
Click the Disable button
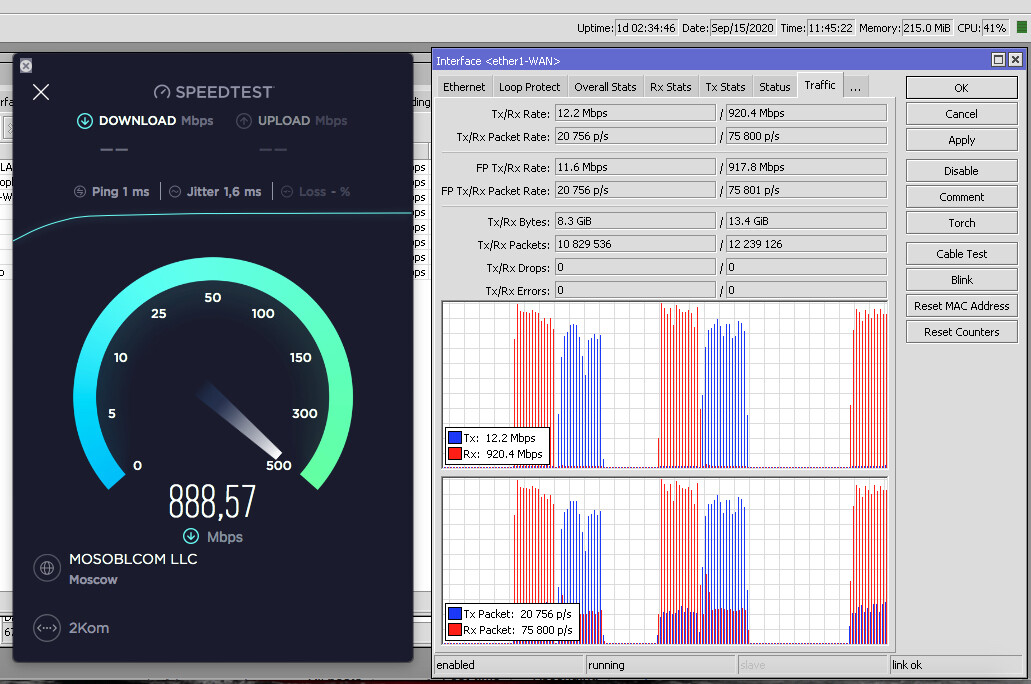[x=961, y=171]
